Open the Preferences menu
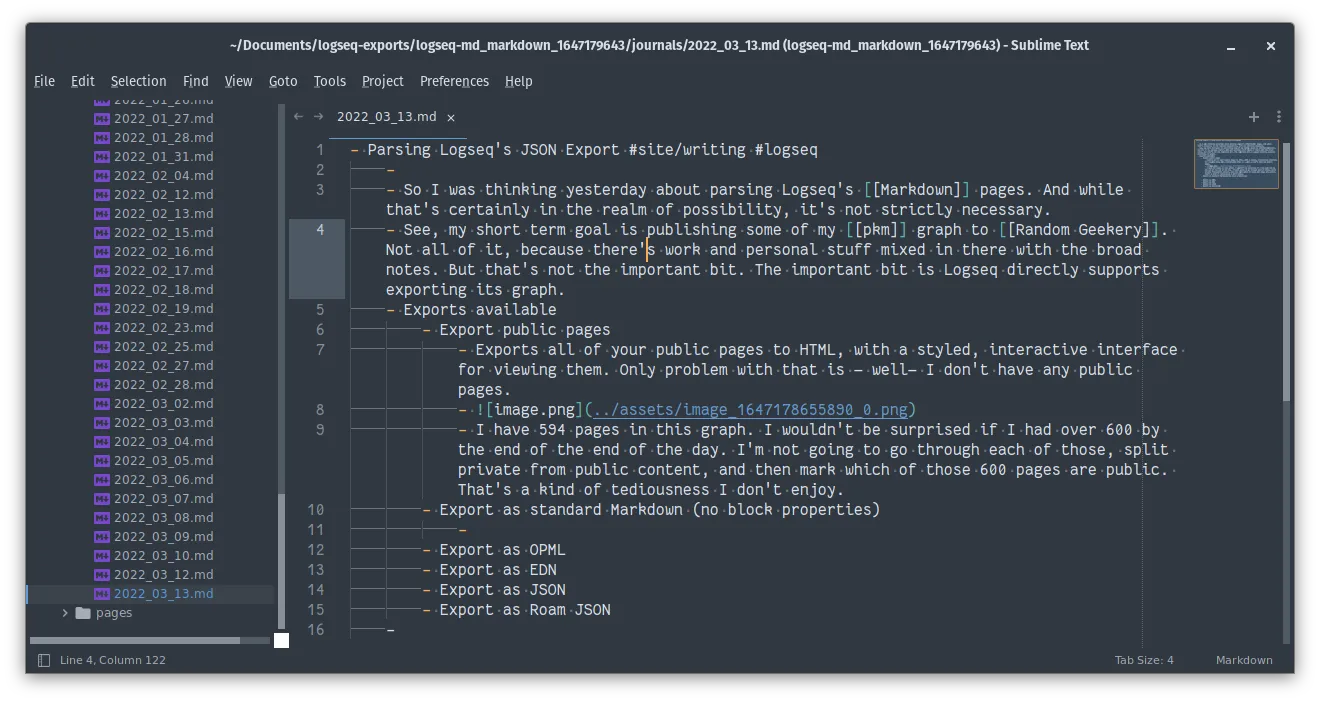Image resolution: width=1320 pixels, height=702 pixels. [454, 81]
